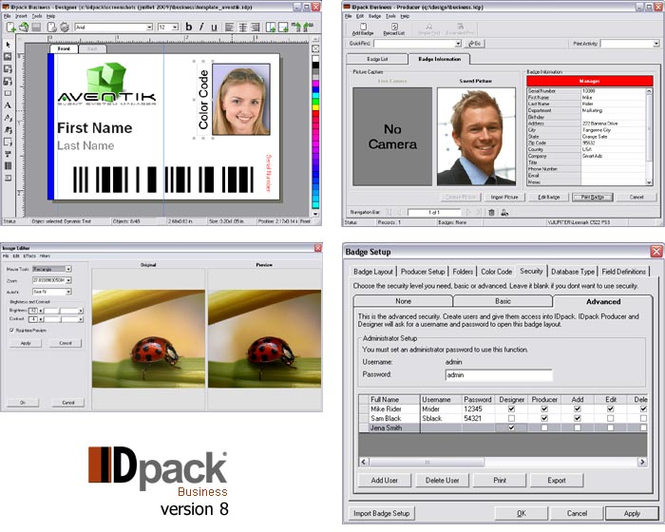Image resolution: width=665 pixels, height=532 pixels.
Task: Check Producer permission for Jena Smith
Action: click(x=545, y=428)
